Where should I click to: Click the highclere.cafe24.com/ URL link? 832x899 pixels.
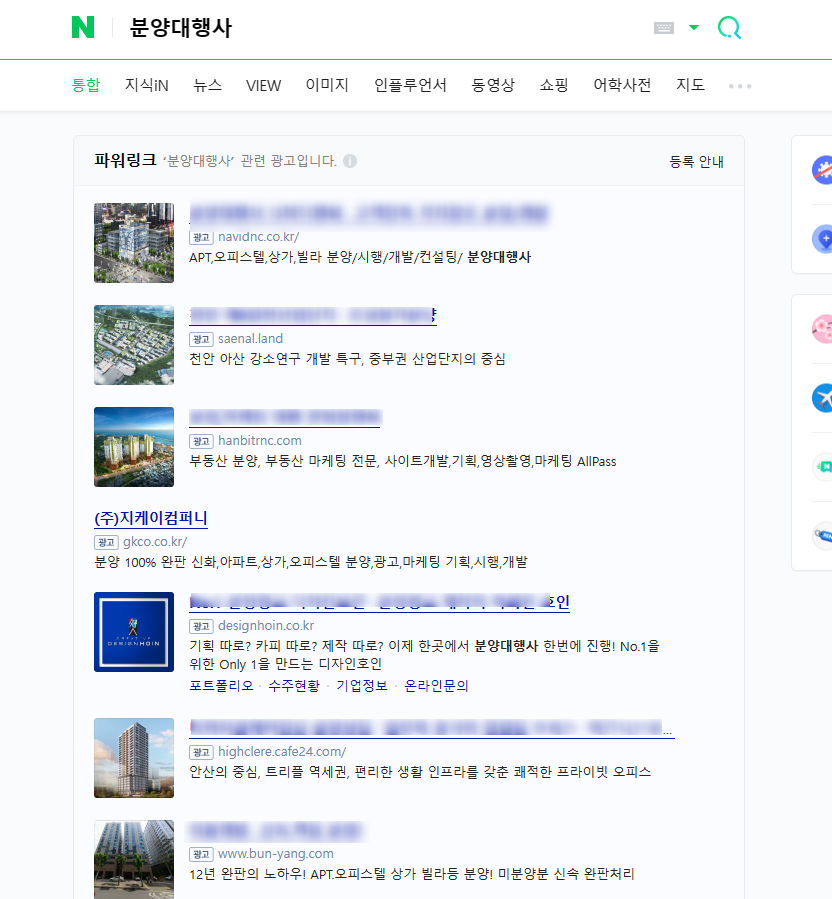(x=282, y=752)
